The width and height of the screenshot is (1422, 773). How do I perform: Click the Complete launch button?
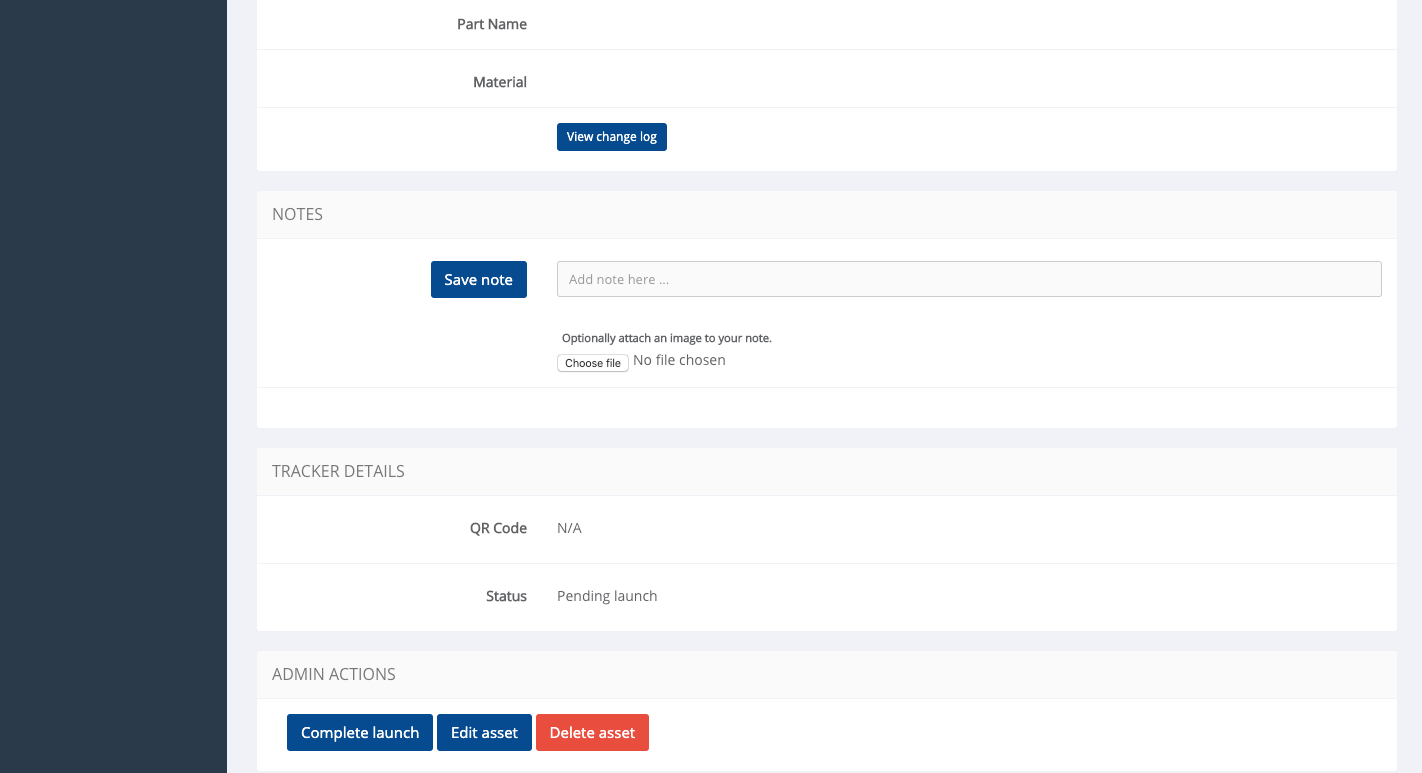[359, 733]
